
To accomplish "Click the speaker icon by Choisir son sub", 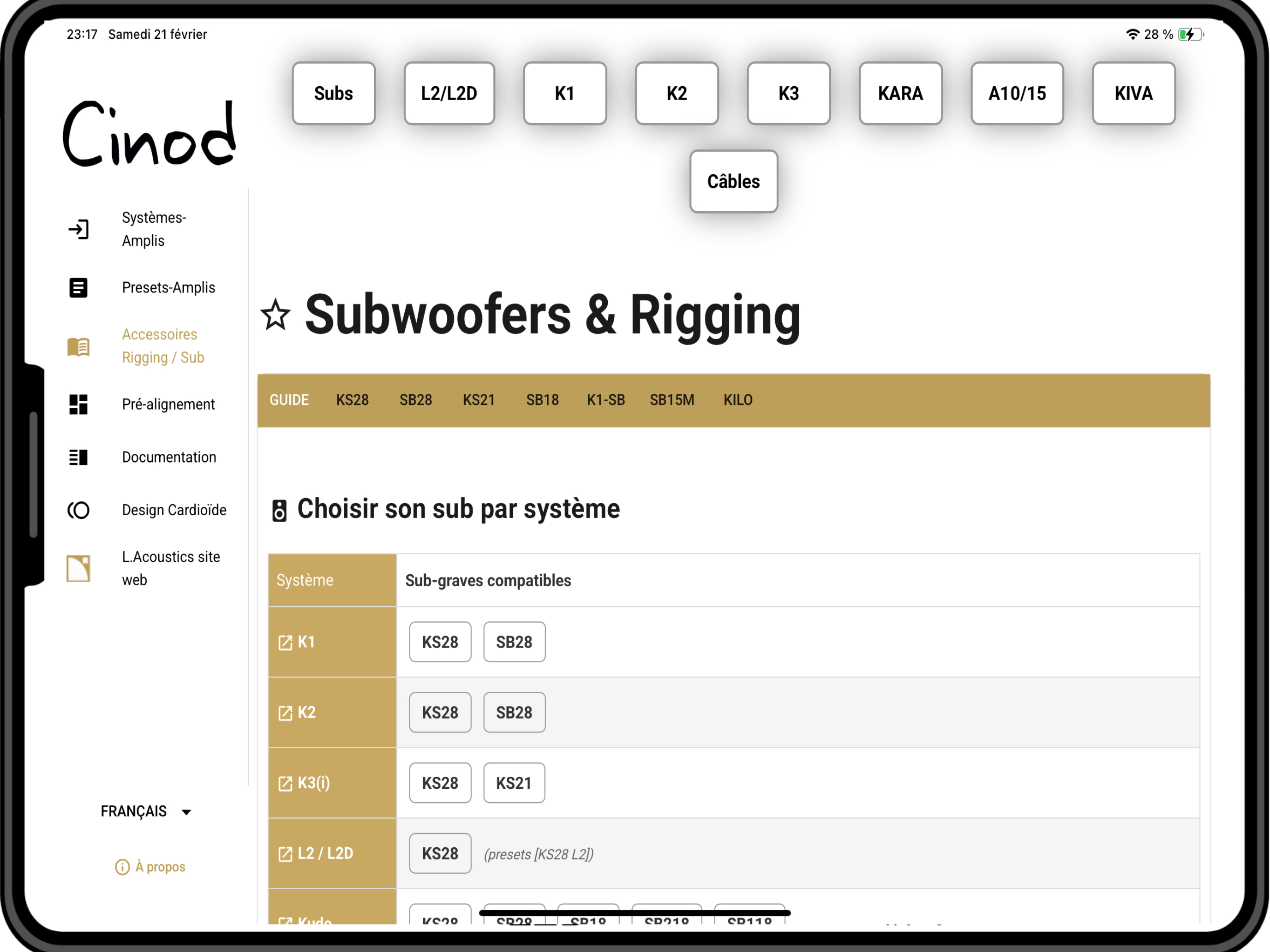I will tap(279, 510).
